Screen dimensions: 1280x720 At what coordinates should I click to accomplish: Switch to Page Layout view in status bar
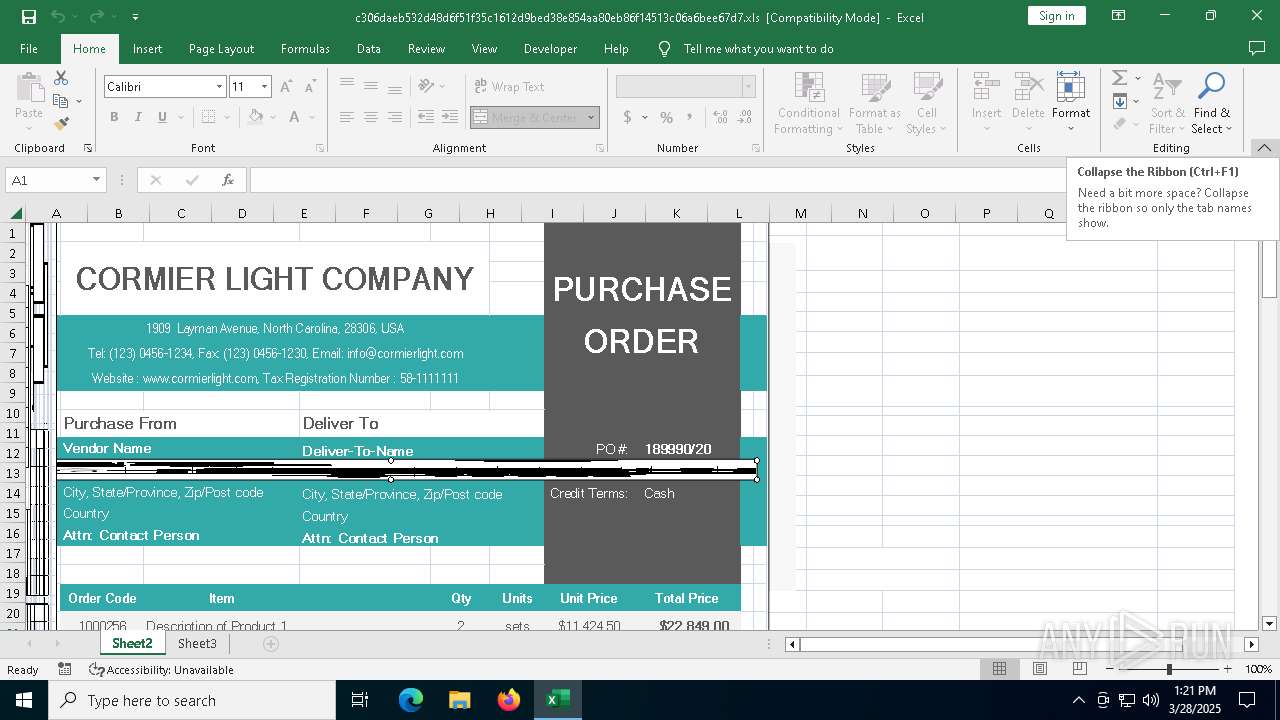point(1040,669)
